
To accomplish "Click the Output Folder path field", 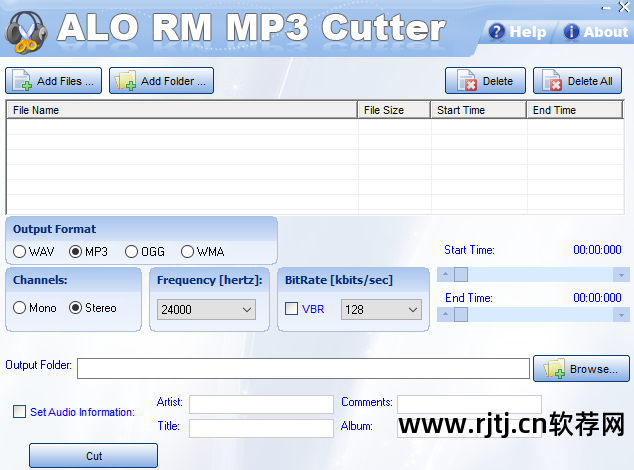I will (x=303, y=368).
